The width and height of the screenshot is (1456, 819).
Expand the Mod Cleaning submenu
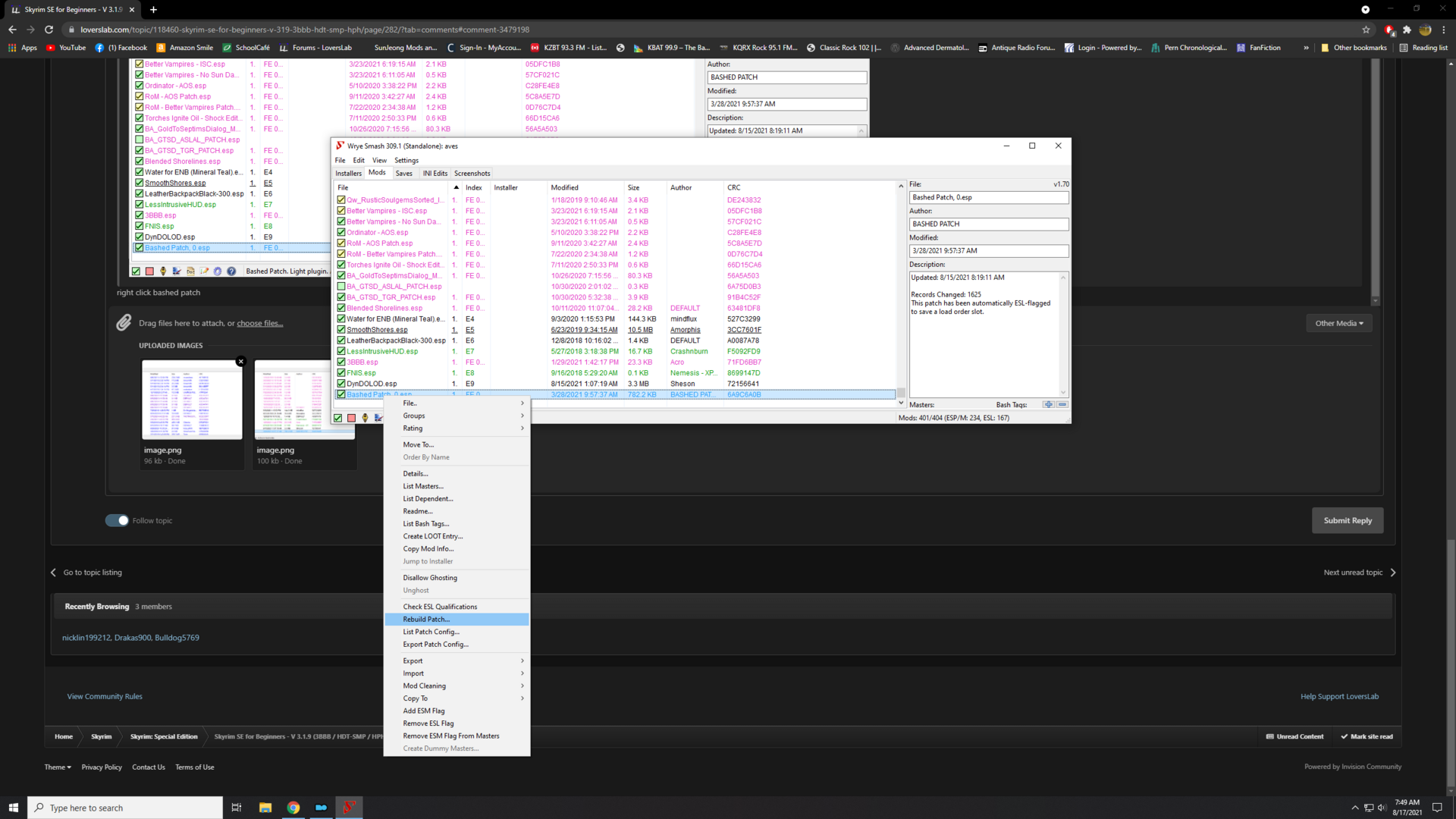[x=457, y=686]
